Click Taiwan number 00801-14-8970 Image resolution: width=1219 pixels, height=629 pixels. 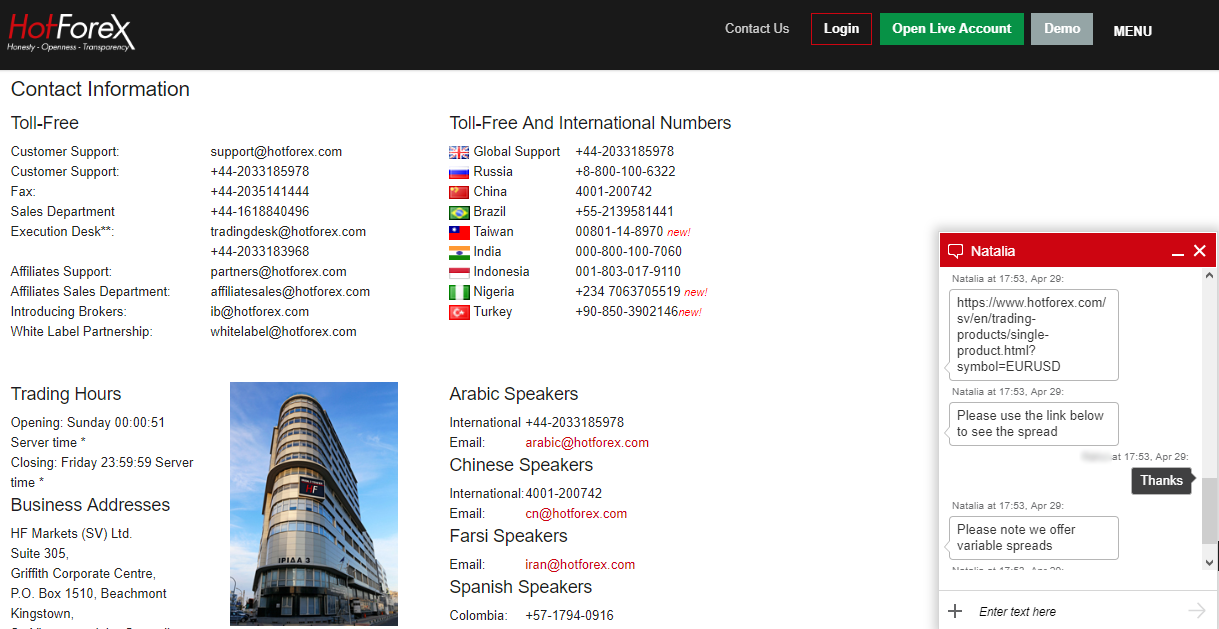pos(619,232)
